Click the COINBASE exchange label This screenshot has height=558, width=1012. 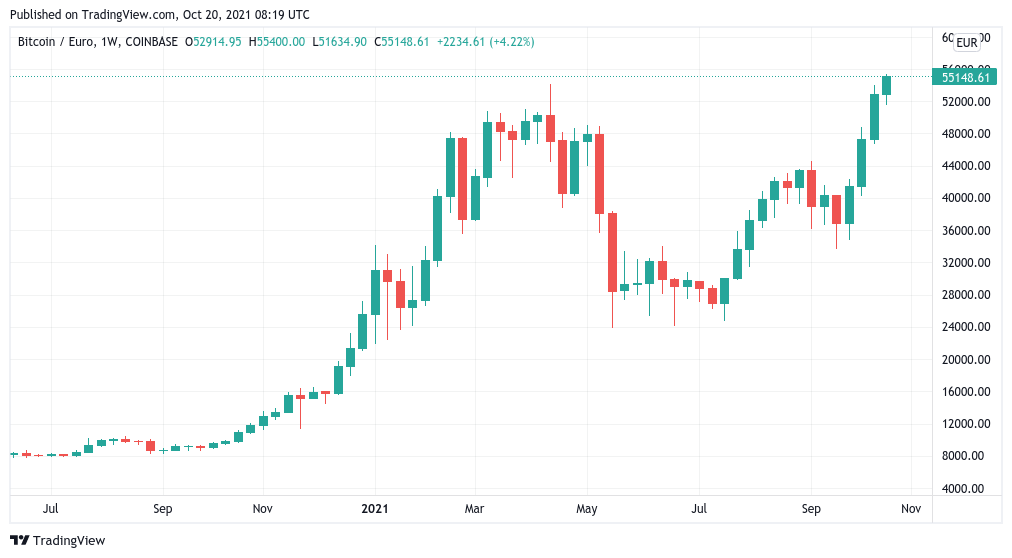click(x=151, y=42)
